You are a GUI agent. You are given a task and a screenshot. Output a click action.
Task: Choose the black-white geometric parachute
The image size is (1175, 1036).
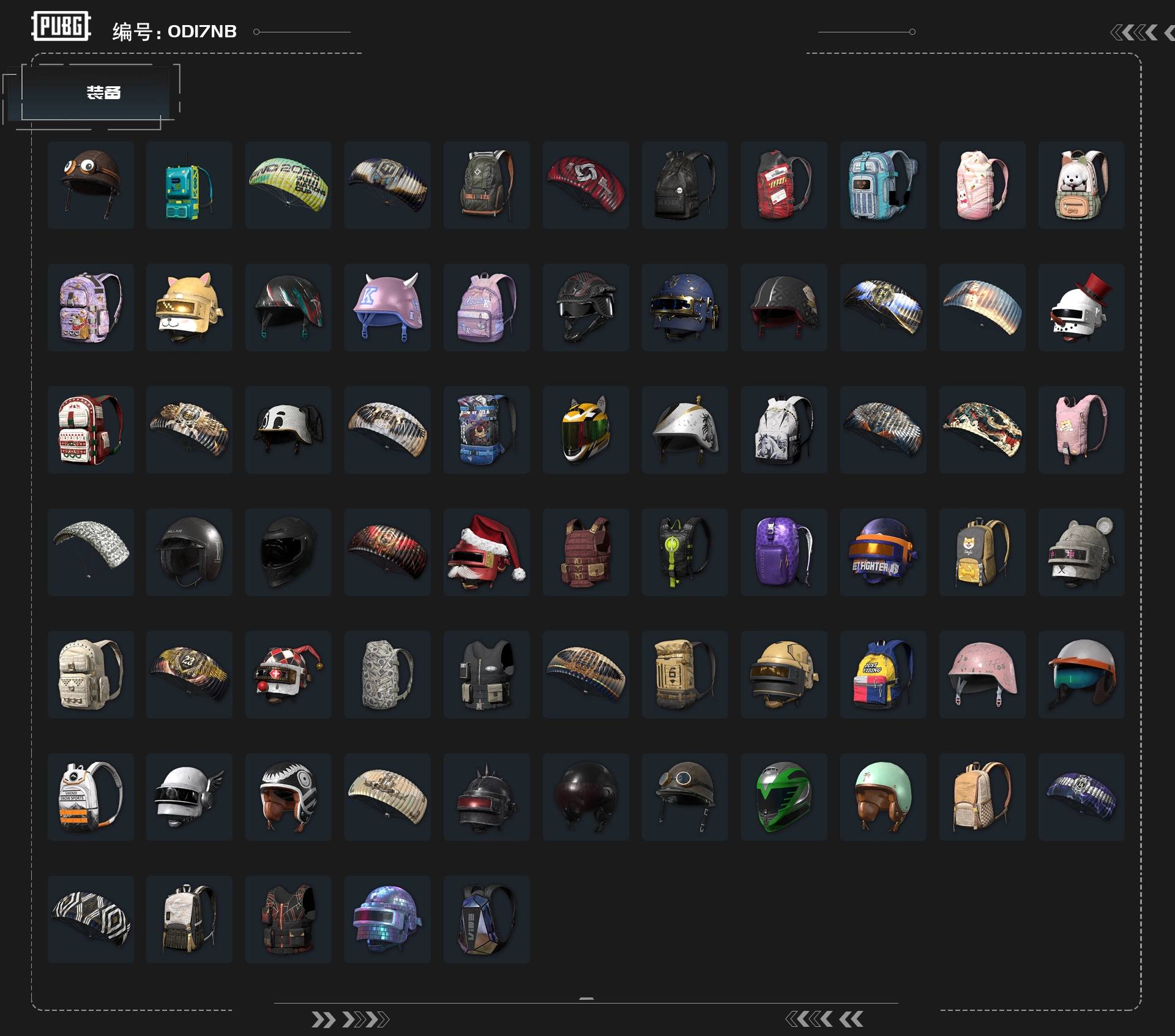[91, 919]
